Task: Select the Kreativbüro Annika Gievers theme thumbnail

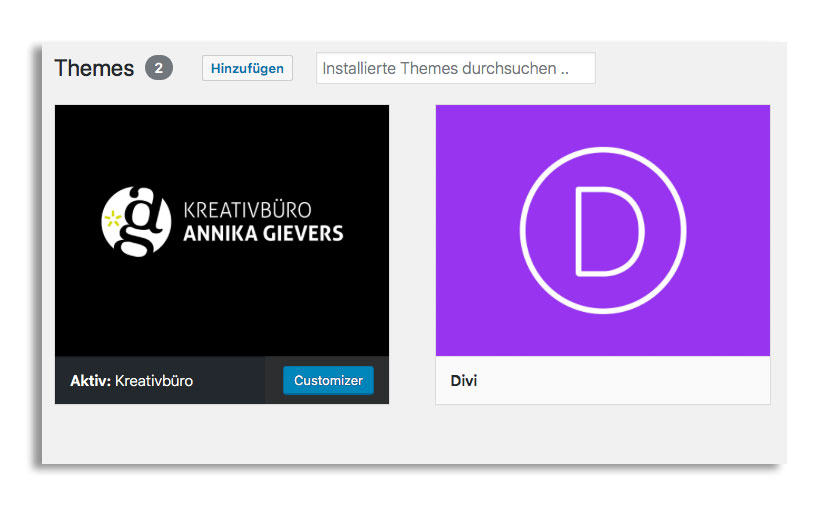Action: [222, 231]
